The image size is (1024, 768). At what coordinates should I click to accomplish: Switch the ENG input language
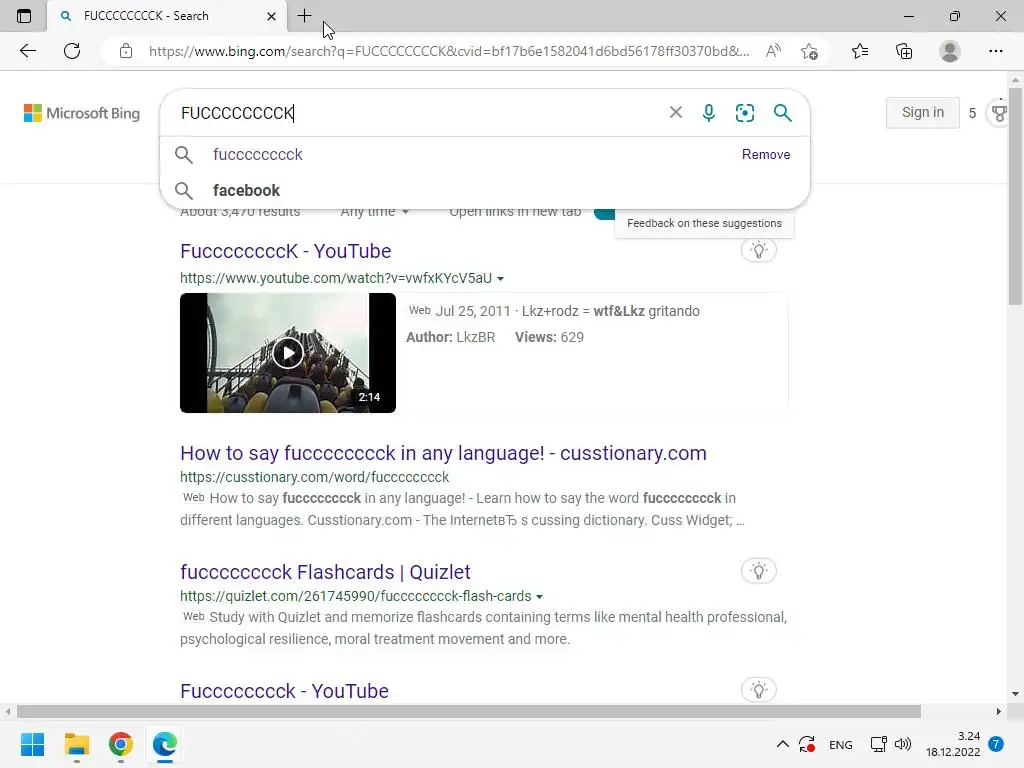[x=840, y=744]
